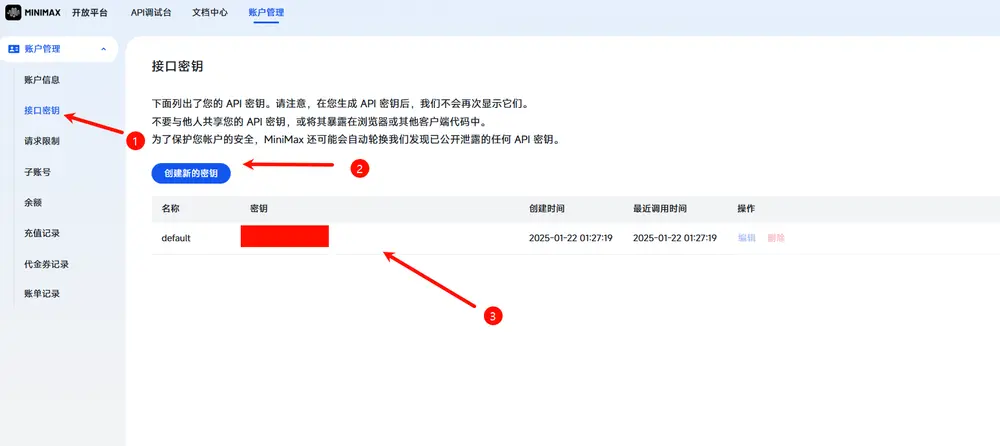
Task: Click the 密钥 column header
Action: (259, 209)
